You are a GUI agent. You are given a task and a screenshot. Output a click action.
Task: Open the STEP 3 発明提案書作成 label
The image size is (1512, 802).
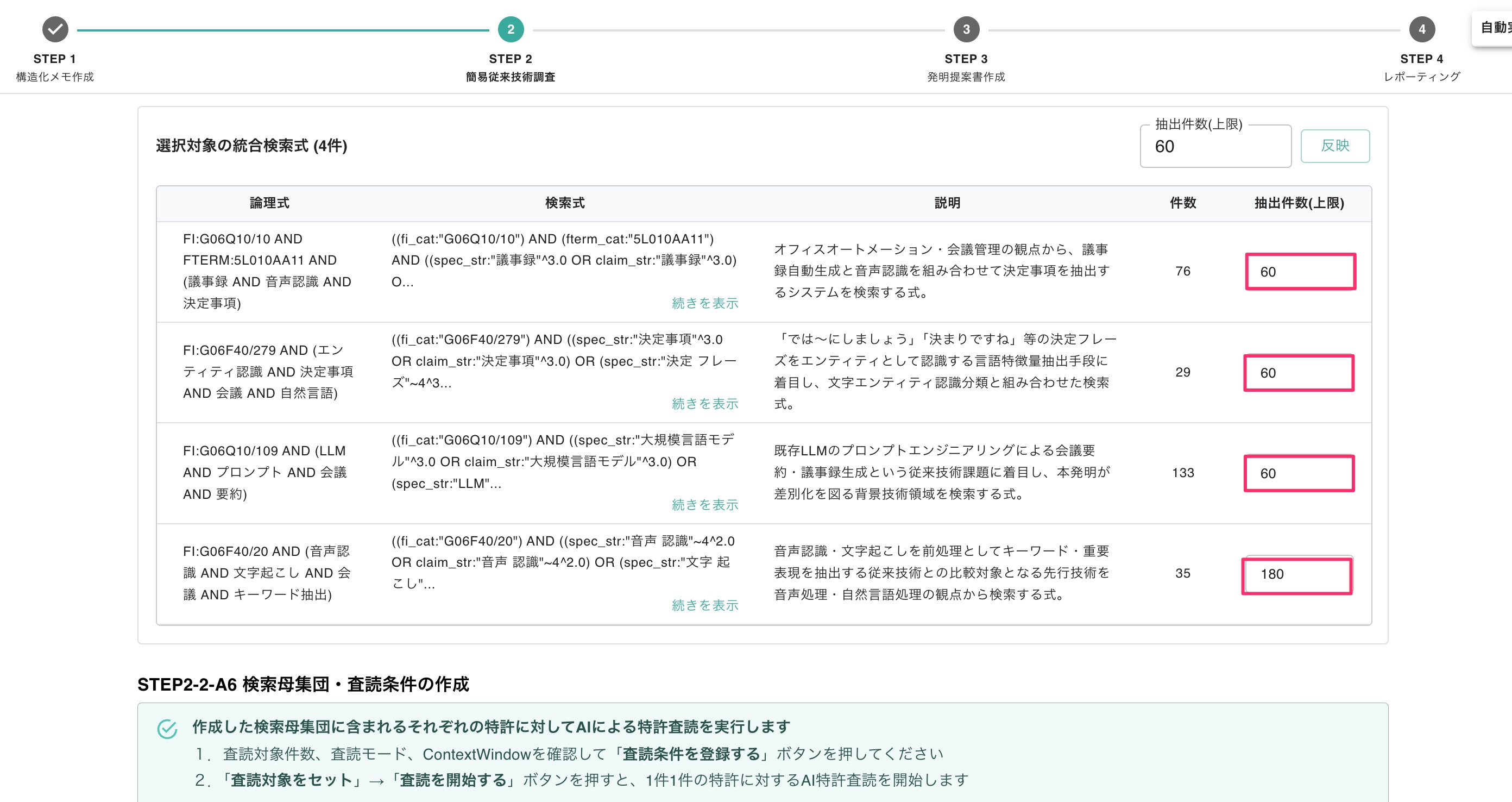point(966,67)
